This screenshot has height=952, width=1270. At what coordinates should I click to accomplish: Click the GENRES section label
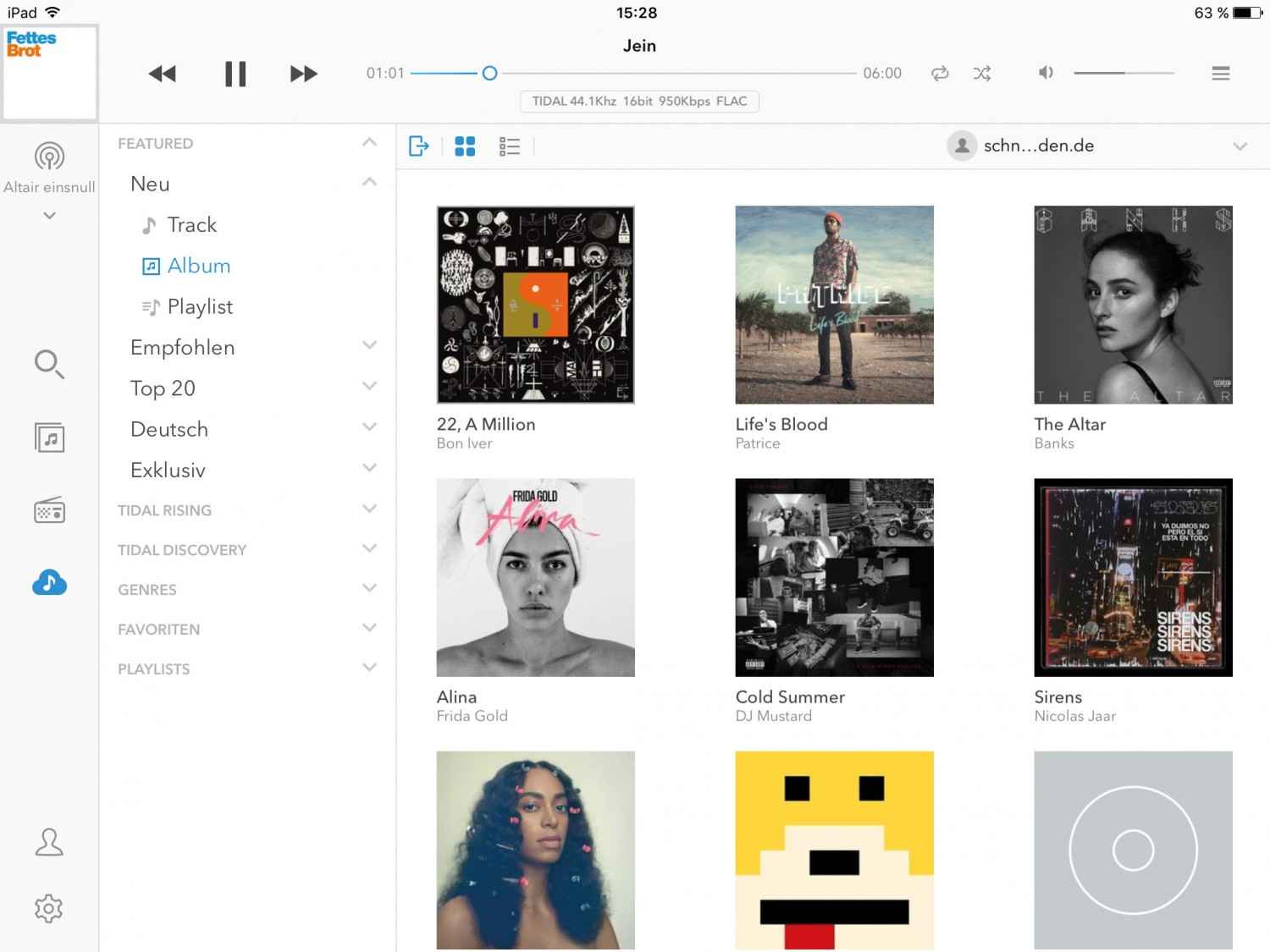click(146, 590)
